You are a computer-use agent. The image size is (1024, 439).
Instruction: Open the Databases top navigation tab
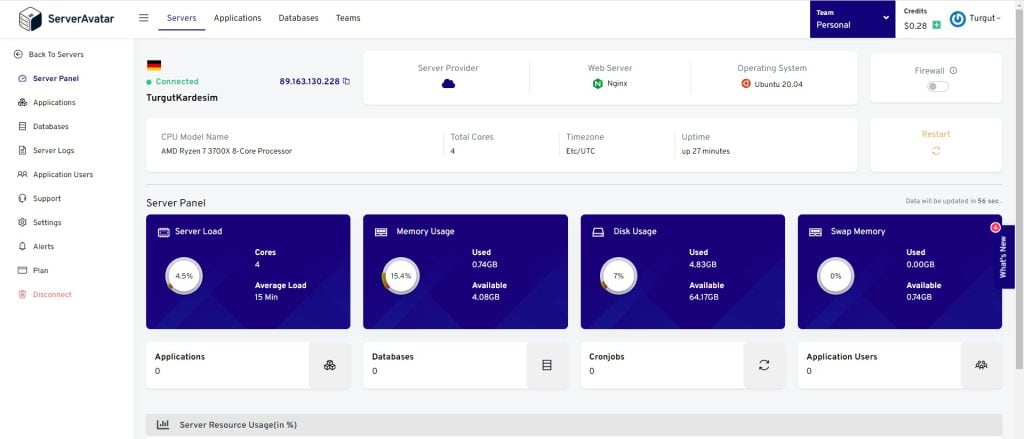coord(298,18)
